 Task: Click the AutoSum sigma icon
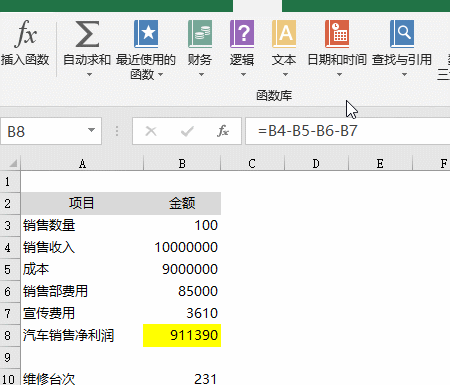pyautogui.click(x=87, y=34)
